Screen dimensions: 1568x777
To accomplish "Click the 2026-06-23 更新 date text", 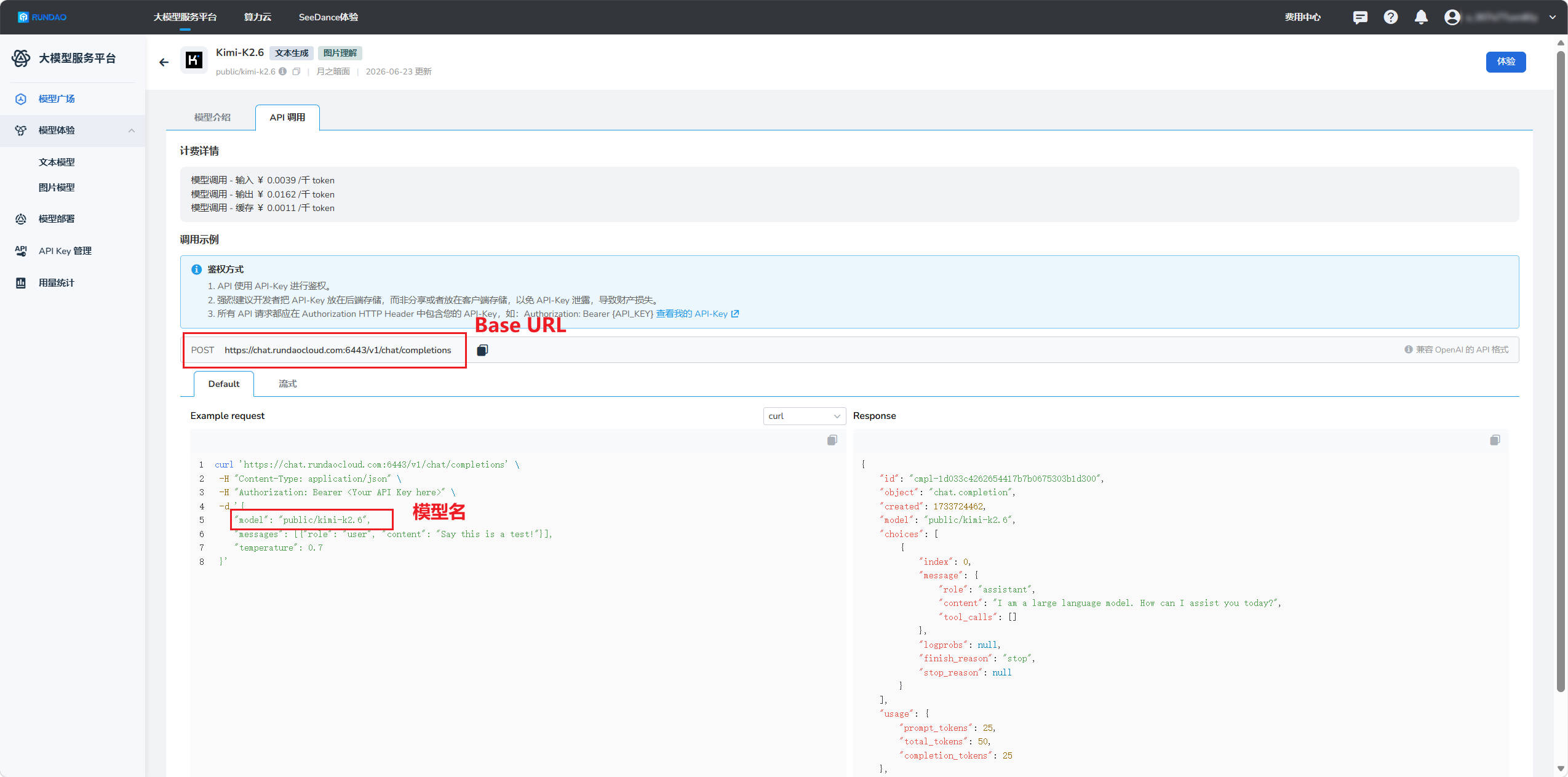I will 399,71.
